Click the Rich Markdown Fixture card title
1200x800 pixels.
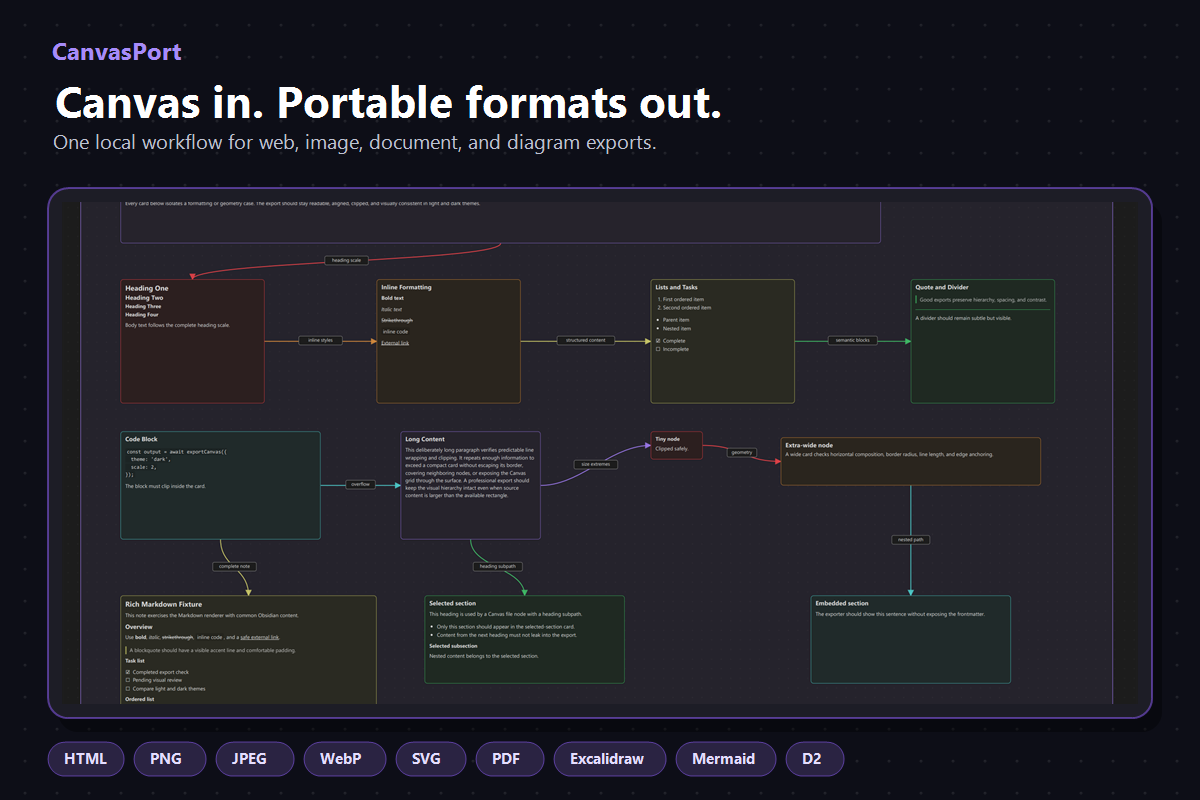[163, 605]
